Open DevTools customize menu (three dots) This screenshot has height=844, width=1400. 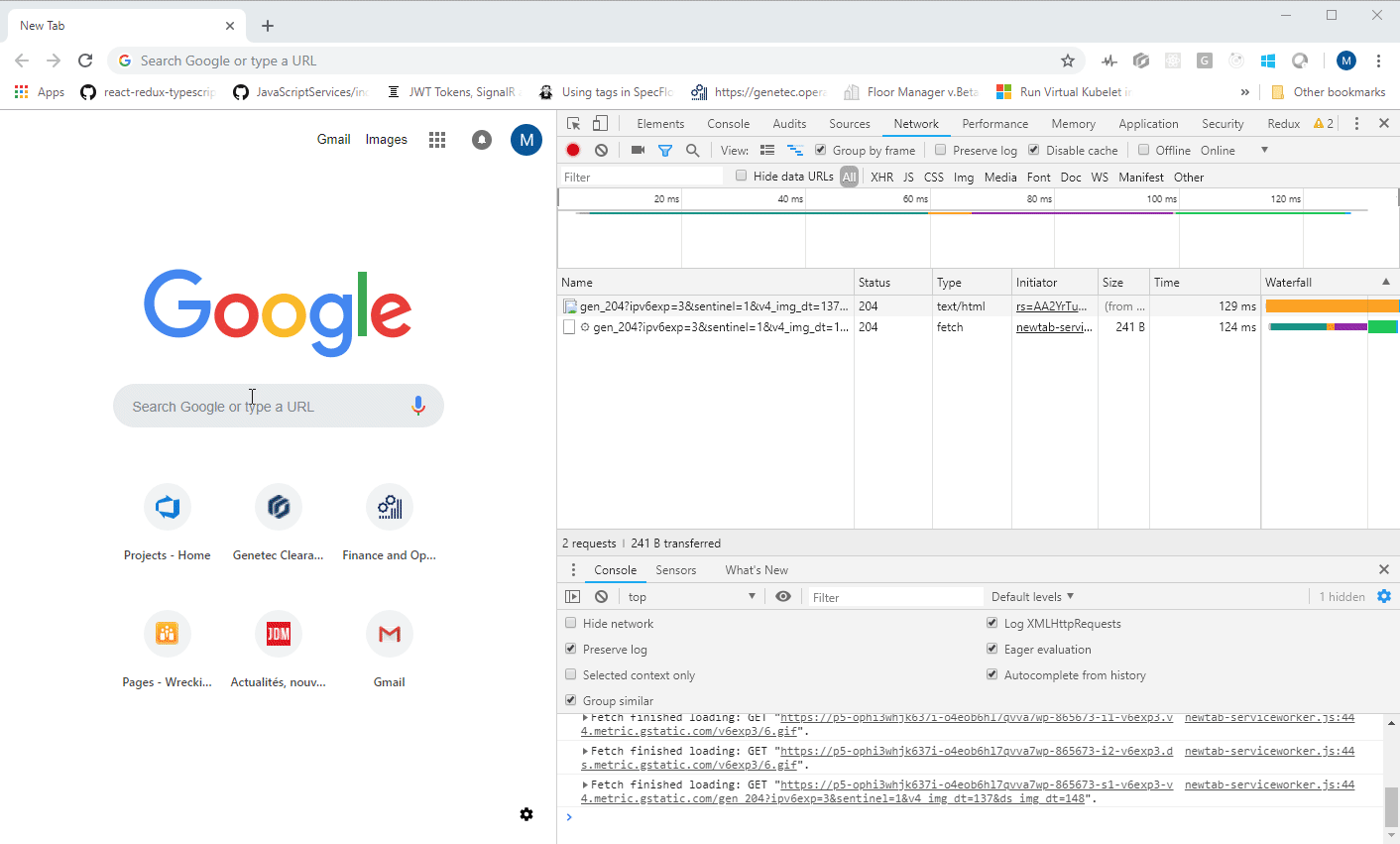pyautogui.click(x=1356, y=124)
